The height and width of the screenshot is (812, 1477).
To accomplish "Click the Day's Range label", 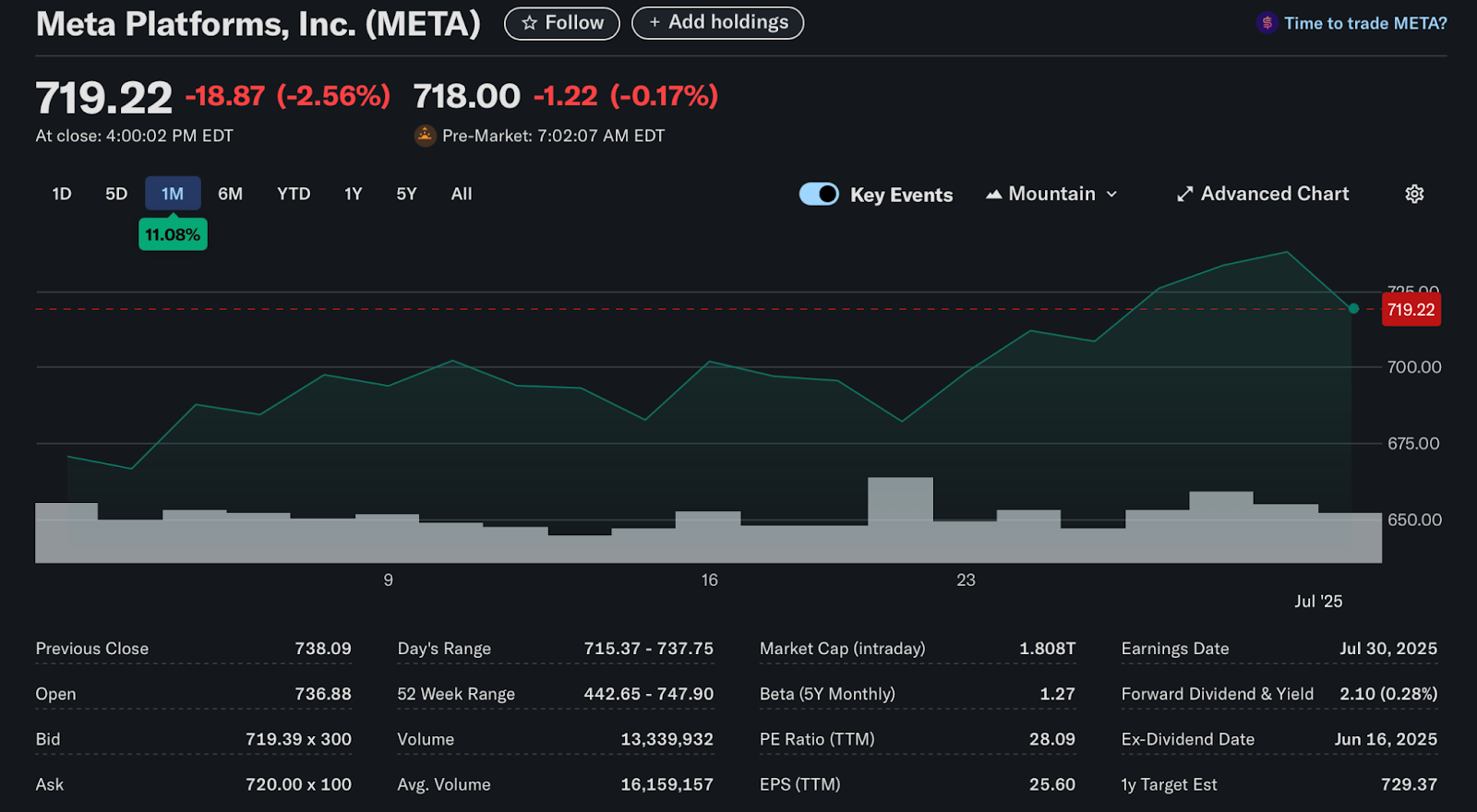I will (444, 649).
